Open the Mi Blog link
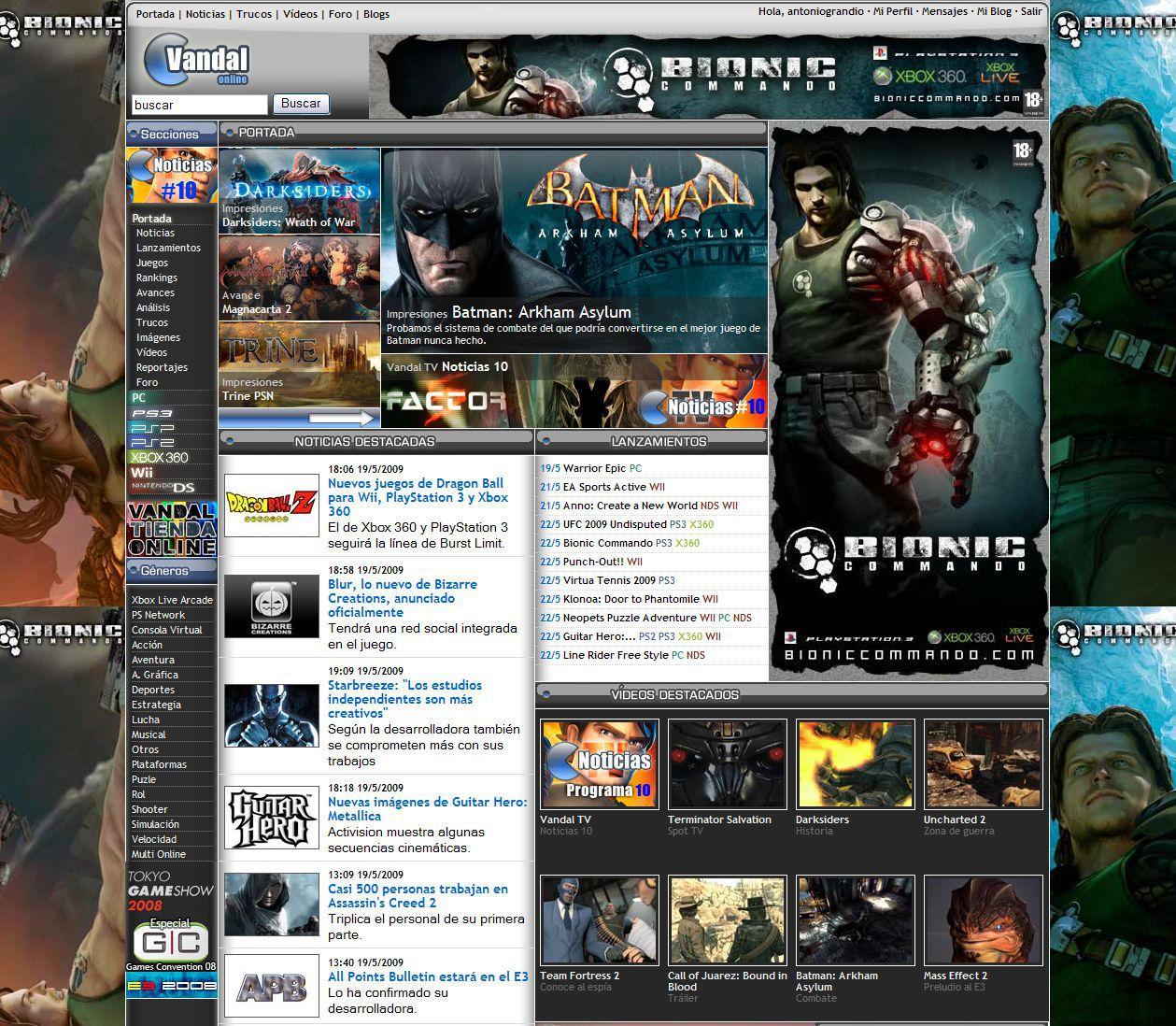Image resolution: width=1176 pixels, height=1026 pixels. tap(994, 11)
